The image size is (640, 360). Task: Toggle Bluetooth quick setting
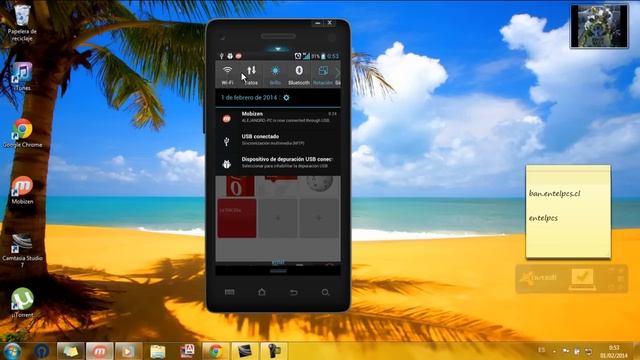[299, 74]
